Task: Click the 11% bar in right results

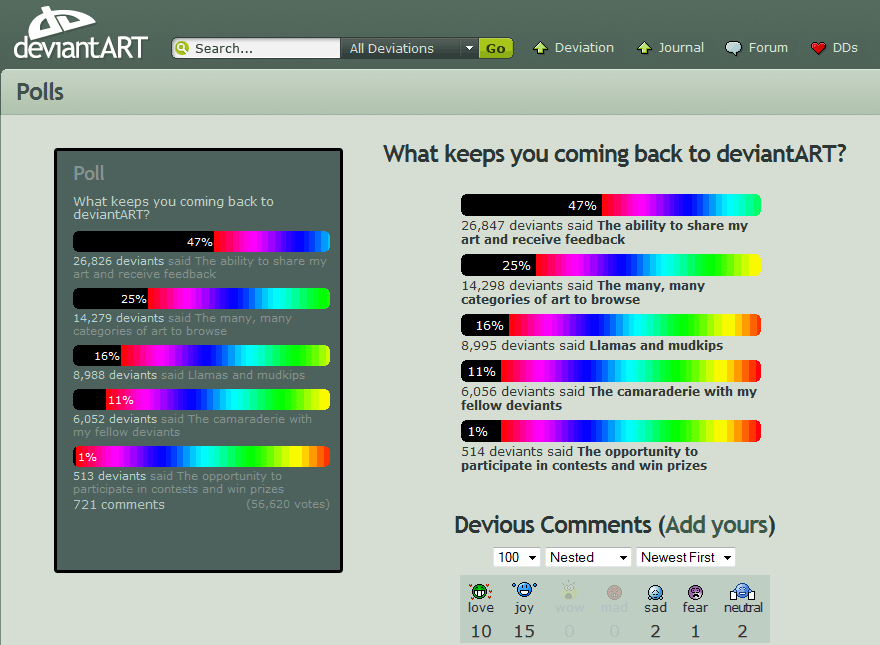Action: pyautogui.click(x=611, y=371)
